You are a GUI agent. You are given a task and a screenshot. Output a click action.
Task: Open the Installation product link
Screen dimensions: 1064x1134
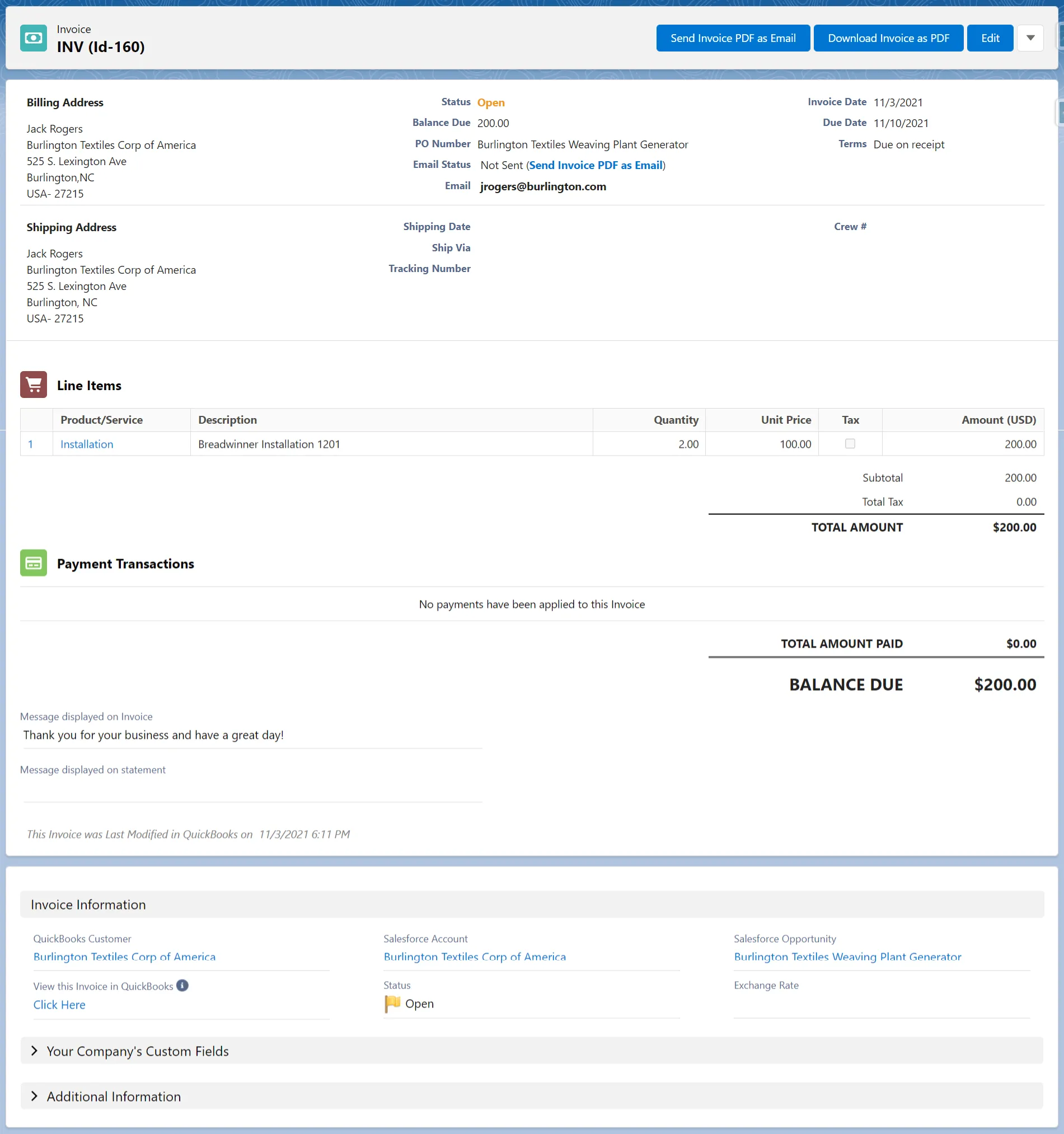[87, 444]
